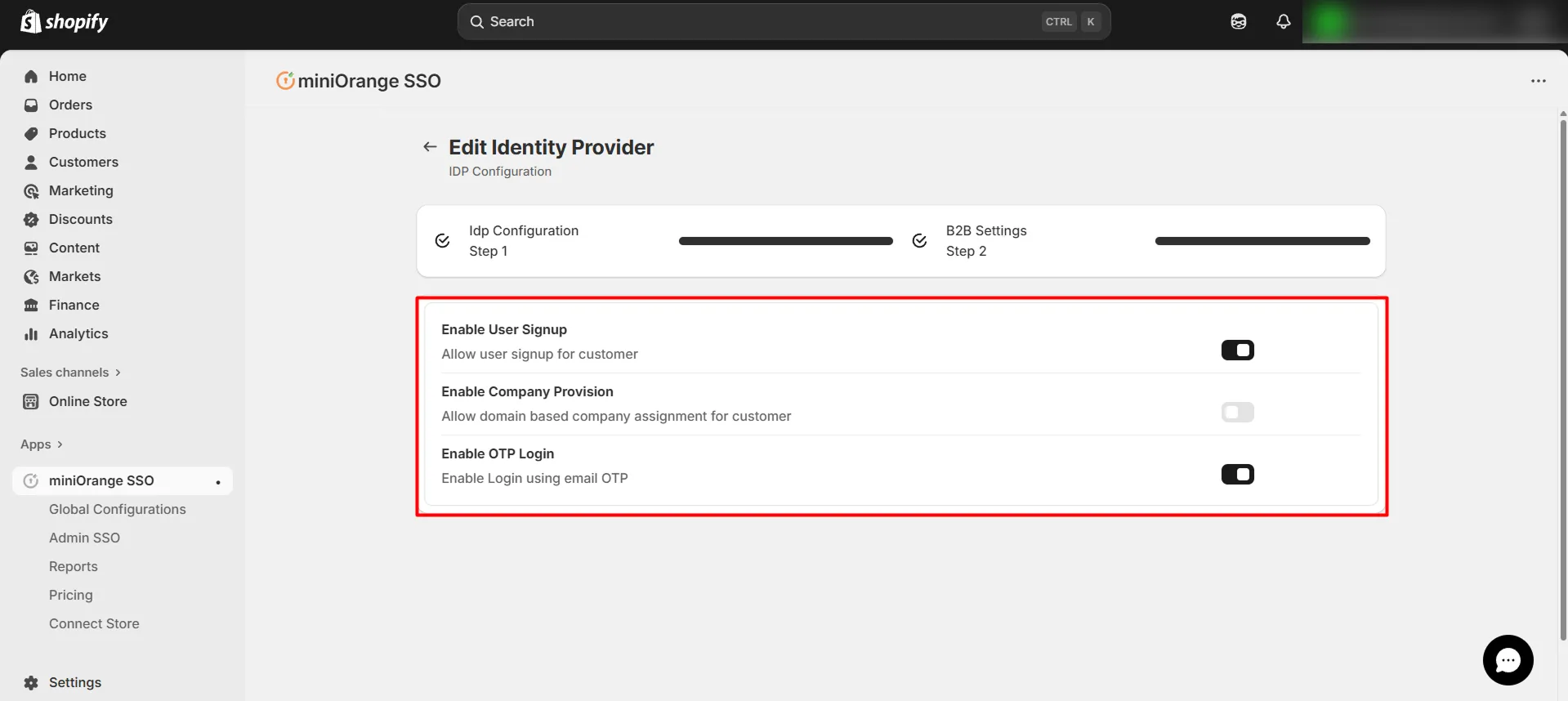The height and width of the screenshot is (701, 1568).
Task: Click the Orders inbox icon
Action: 31,105
